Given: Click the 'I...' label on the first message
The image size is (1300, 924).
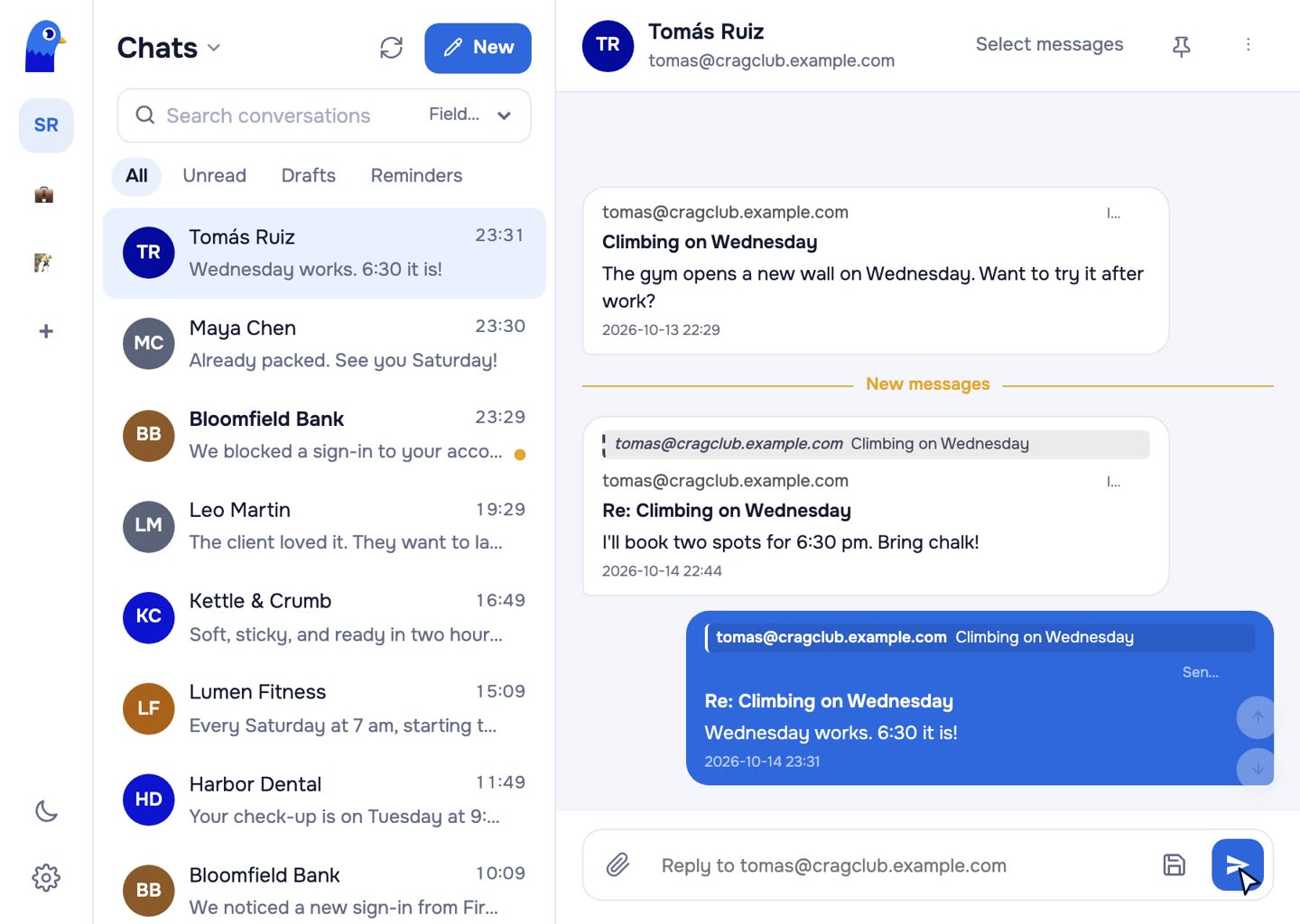Looking at the screenshot, I should 1113,214.
